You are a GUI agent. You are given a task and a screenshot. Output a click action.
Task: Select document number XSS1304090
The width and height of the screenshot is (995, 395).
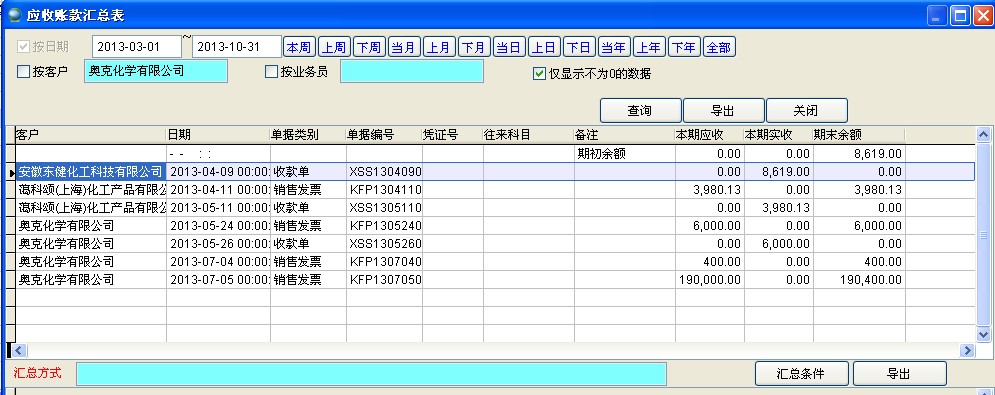(385, 171)
